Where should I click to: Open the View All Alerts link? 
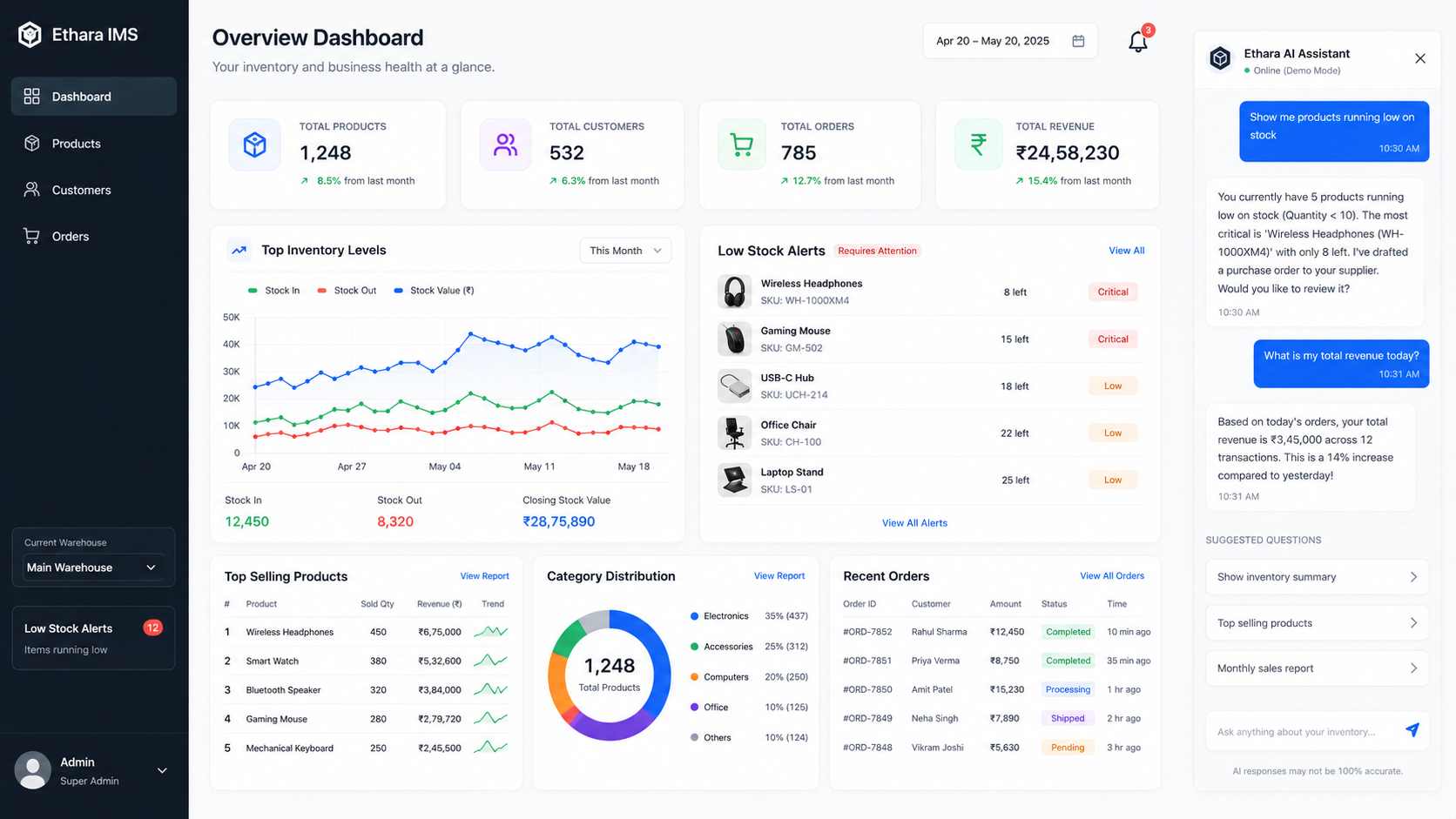coord(914,523)
